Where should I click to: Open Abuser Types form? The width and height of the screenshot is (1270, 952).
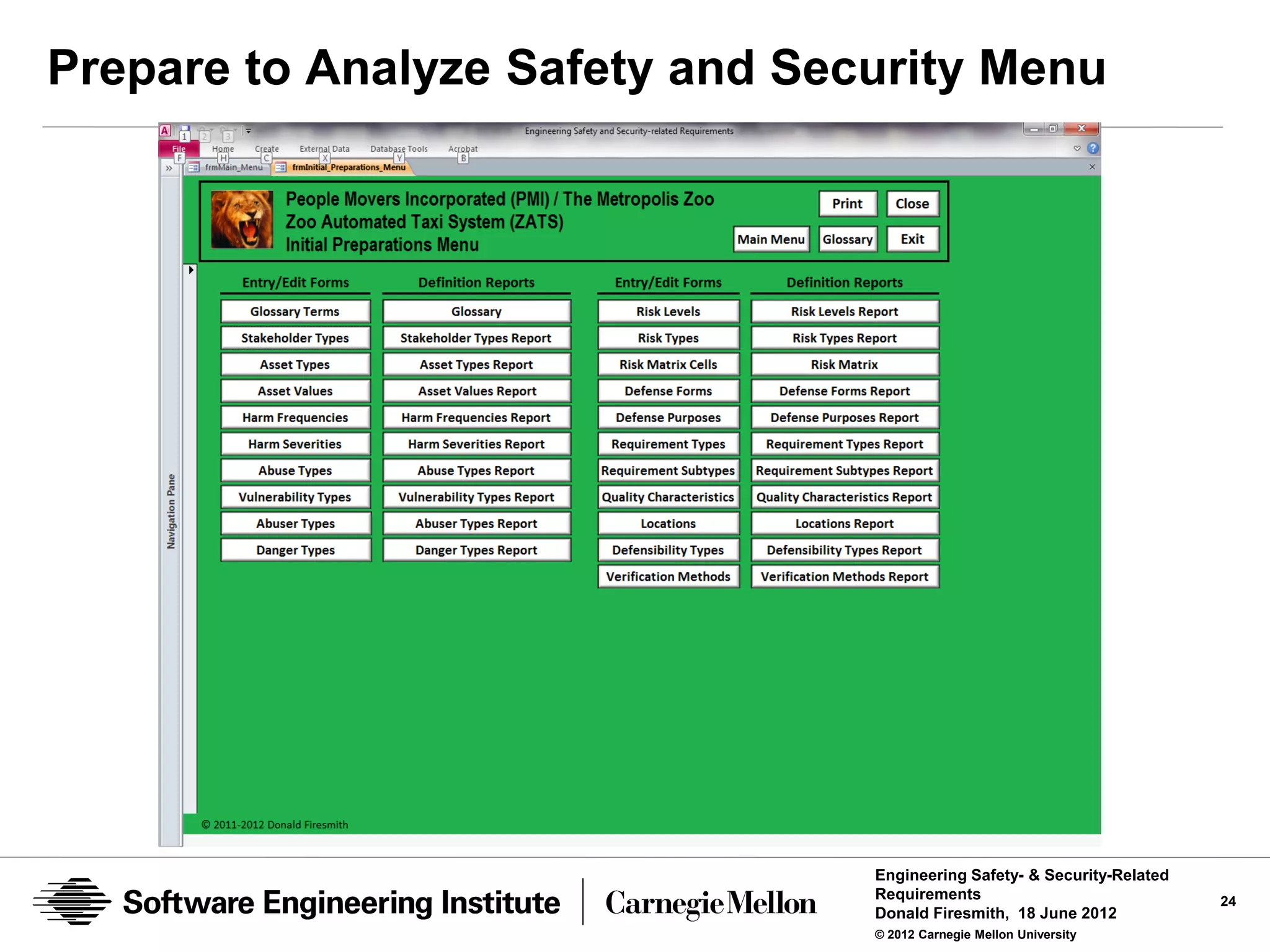pos(295,524)
